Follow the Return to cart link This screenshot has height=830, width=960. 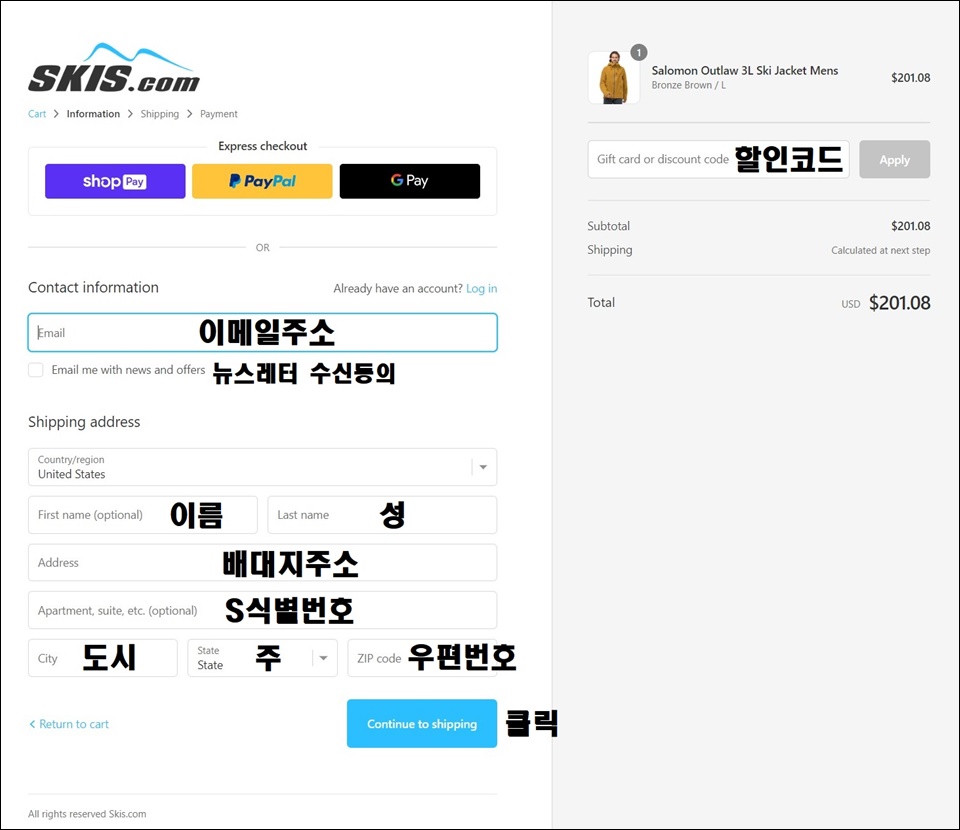(69, 724)
